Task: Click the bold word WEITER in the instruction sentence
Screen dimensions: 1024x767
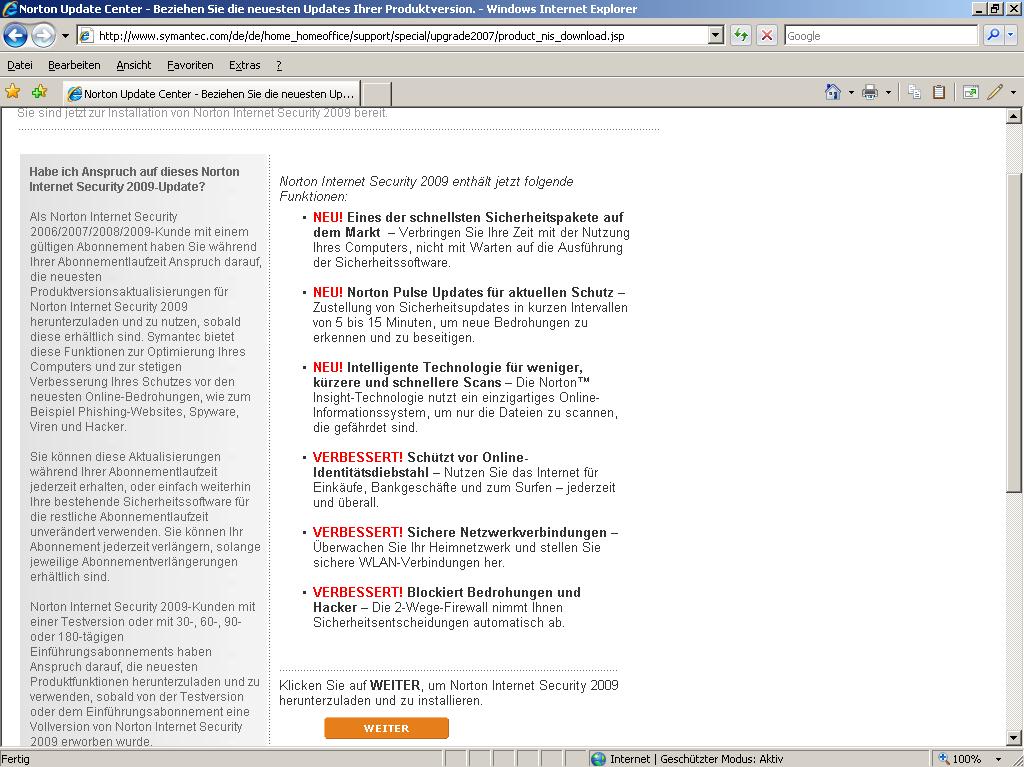Action: click(395, 685)
